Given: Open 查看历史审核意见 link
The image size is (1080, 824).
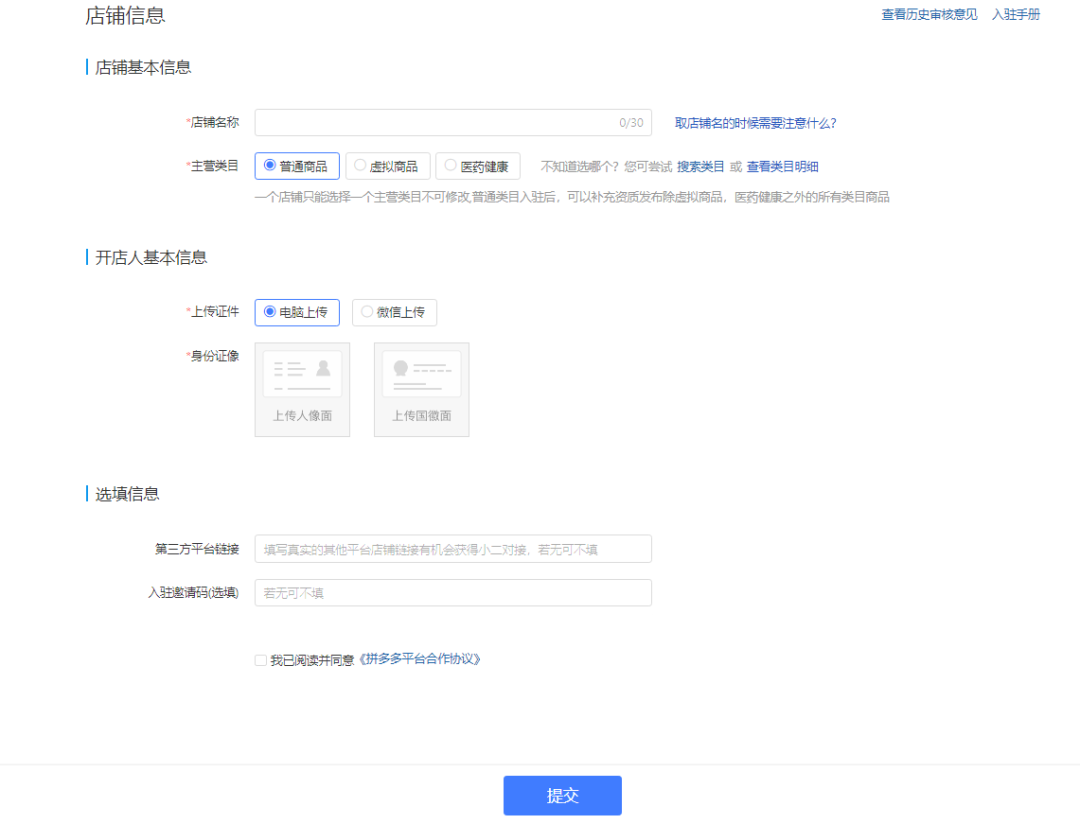Looking at the screenshot, I should [929, 14].
